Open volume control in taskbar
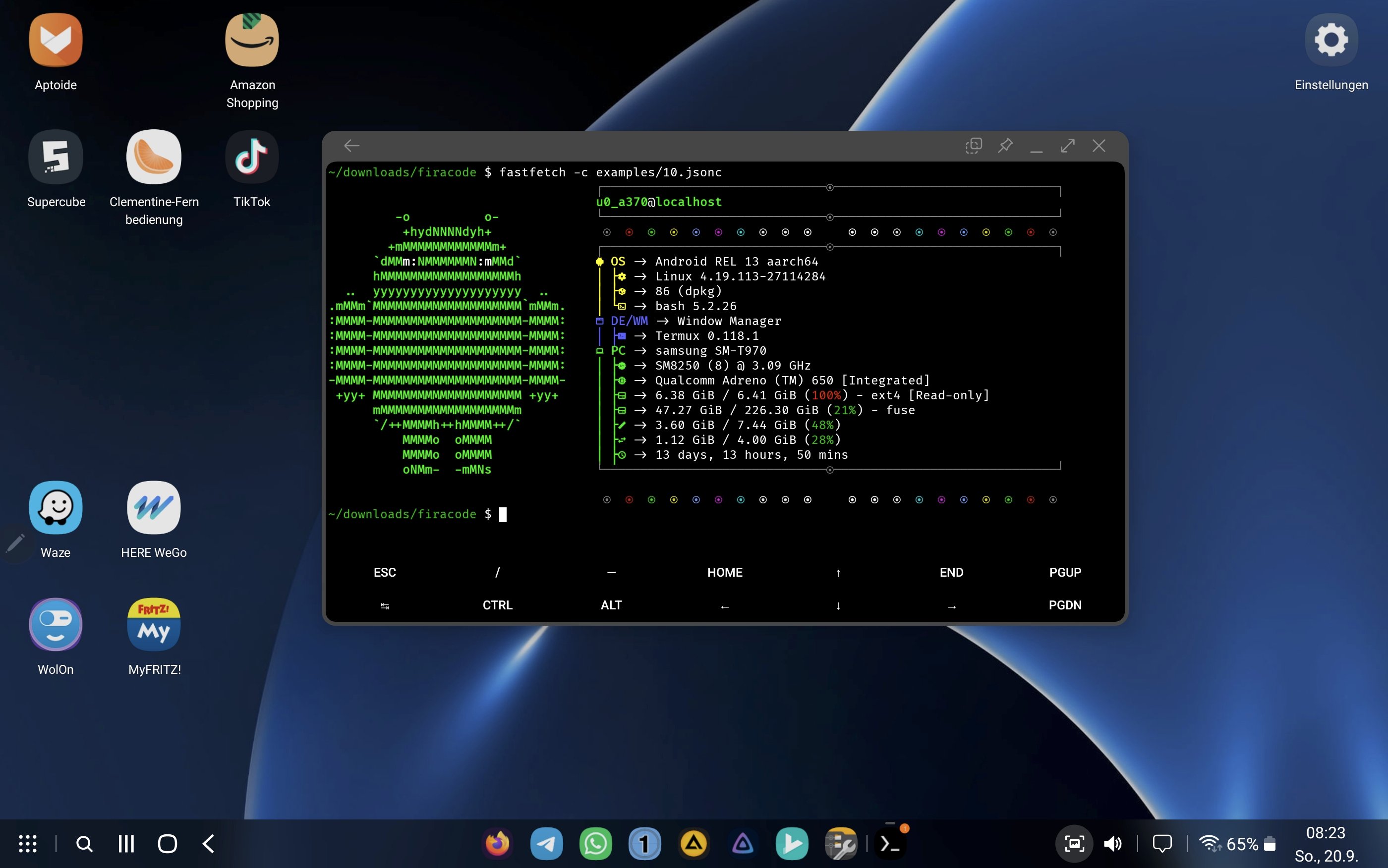The height and width of the screenshot is (868, 1388). click(x=1112, y=843)
